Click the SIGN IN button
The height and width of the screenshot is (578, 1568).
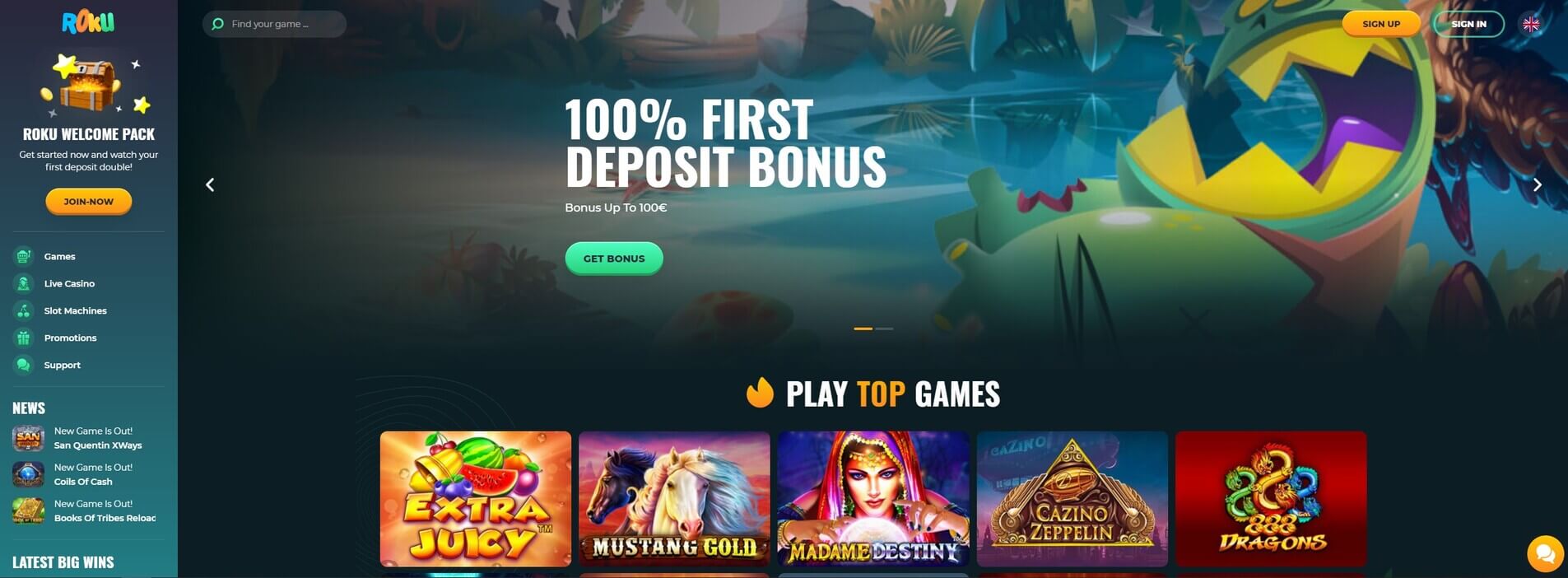[1468, 24]
